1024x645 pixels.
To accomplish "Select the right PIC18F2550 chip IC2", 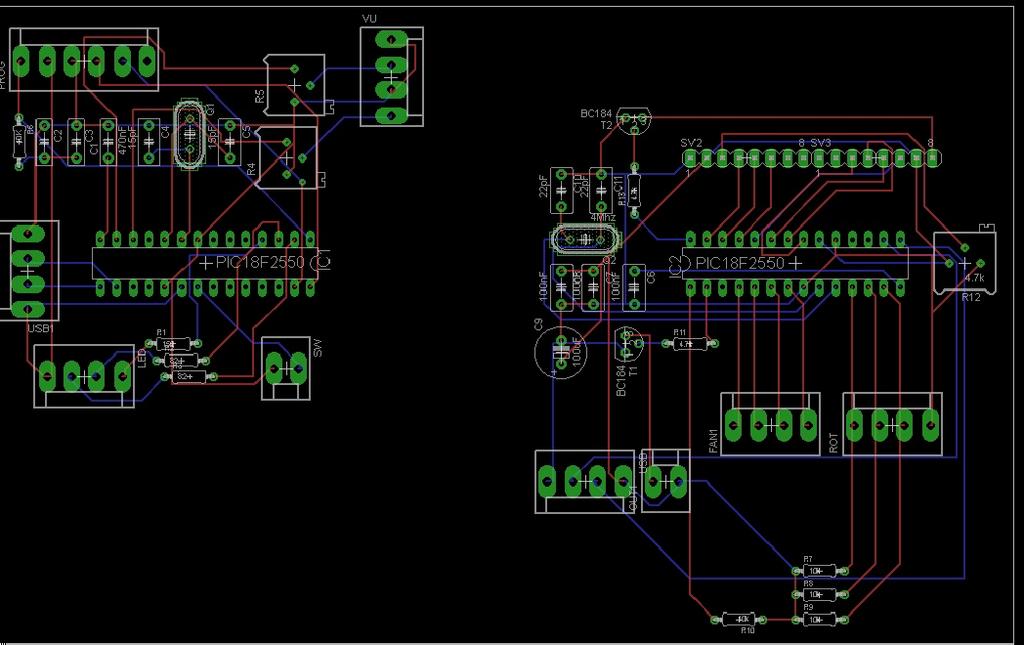I will 795,263.
